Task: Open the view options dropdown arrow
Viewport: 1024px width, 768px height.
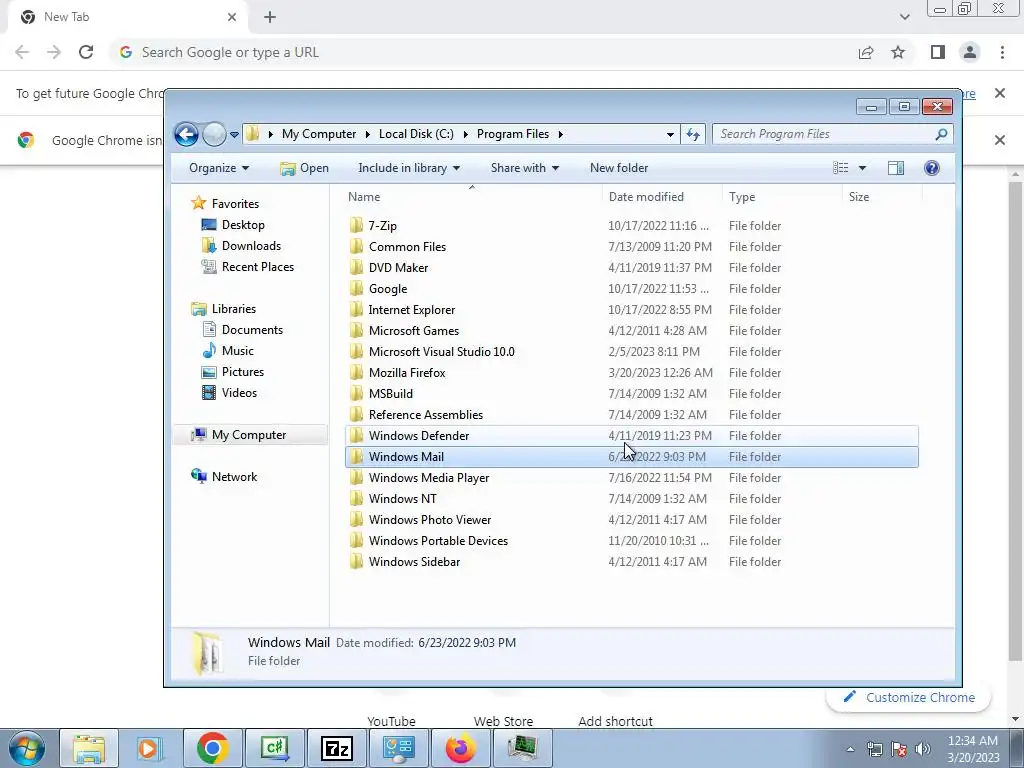Action: [862, 168]
